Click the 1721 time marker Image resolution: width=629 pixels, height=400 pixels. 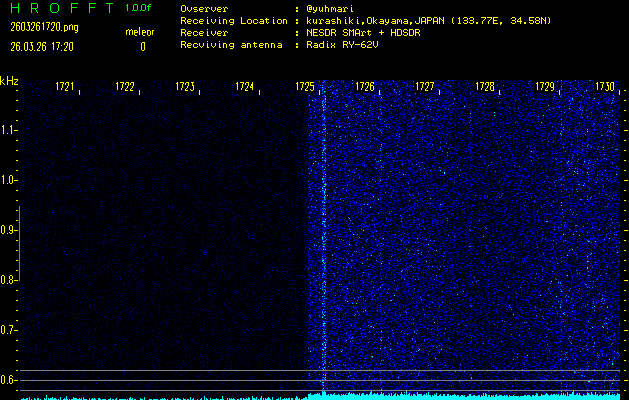point(65,86)
